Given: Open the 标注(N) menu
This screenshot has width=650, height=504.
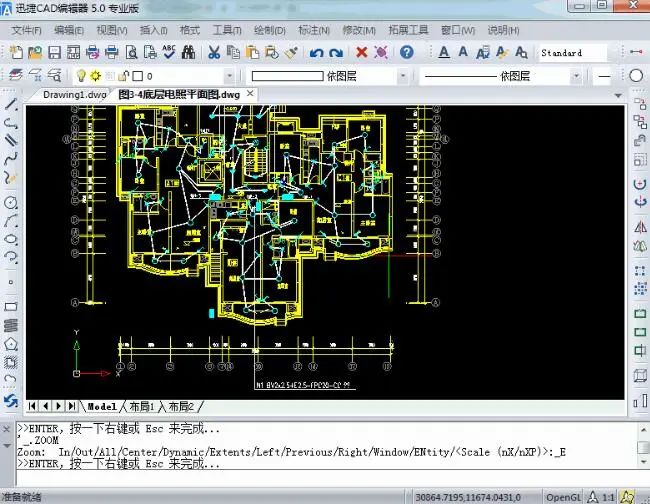Looking at the screenshot, I should click(314, 30).
